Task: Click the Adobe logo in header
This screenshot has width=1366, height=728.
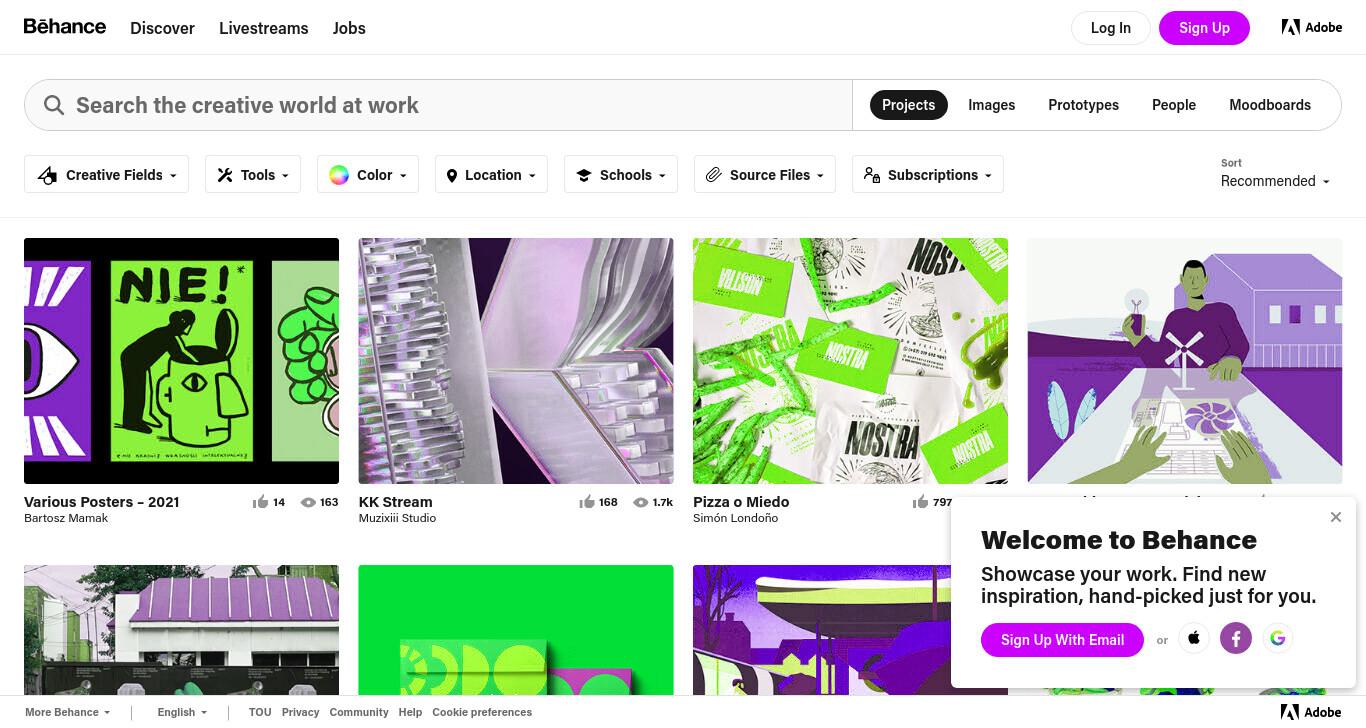Action: pos(1312,27)
